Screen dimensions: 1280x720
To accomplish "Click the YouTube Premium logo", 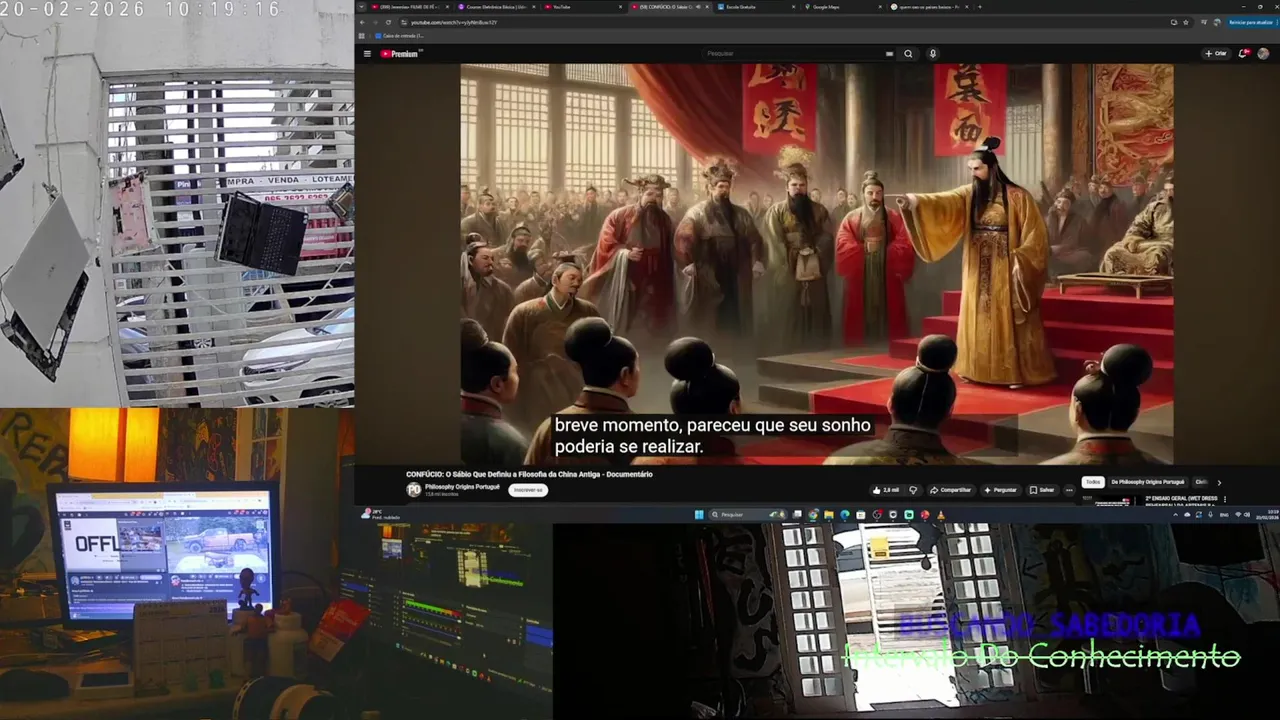I will (401, 54).
